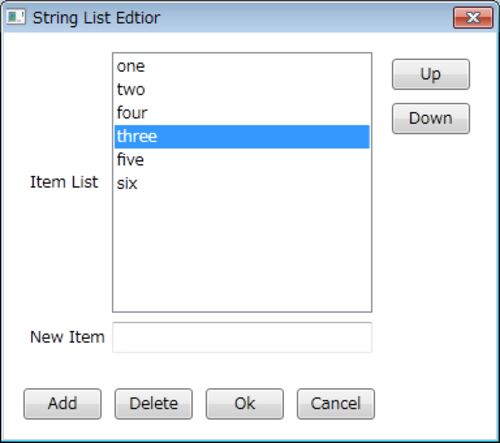
Task: Click the "New Item" label
Action: (67, 337)
